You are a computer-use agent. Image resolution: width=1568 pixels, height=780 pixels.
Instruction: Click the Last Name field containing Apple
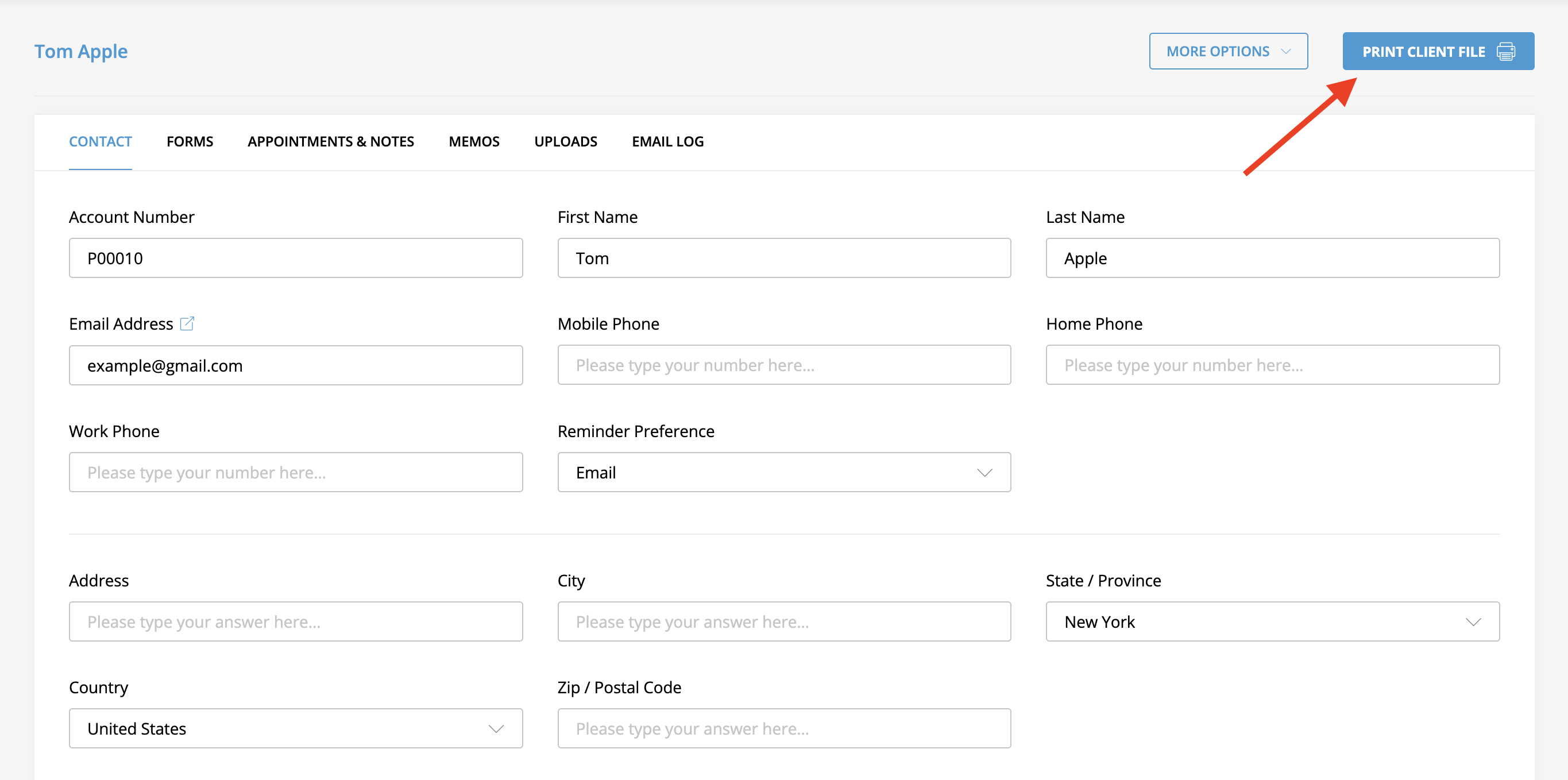tap(1272, 258)
